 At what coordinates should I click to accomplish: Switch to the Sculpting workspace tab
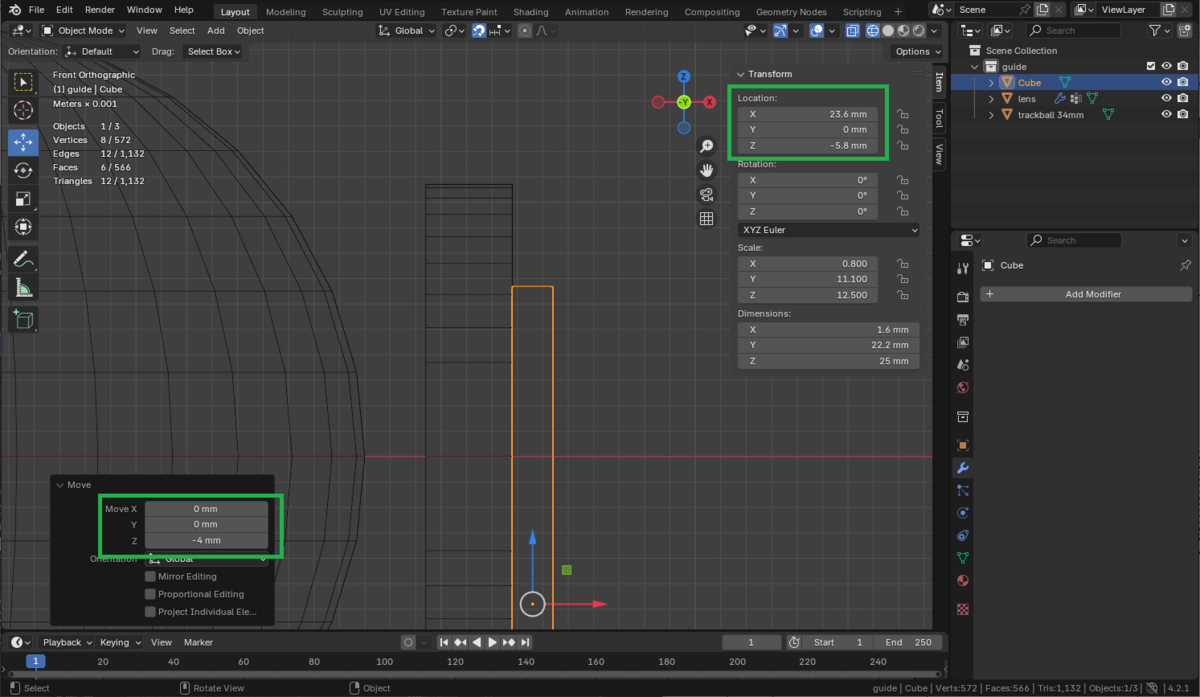point(342,12)
